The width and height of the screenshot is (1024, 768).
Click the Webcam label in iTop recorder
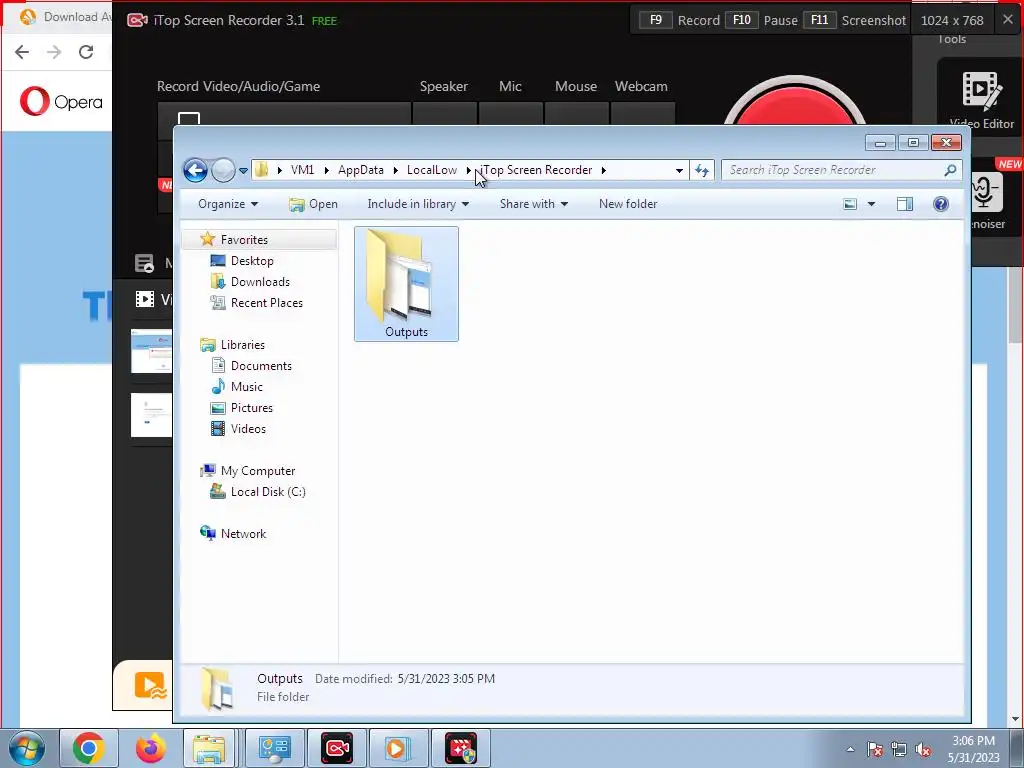pyautogui.click(x=641, y=86)
